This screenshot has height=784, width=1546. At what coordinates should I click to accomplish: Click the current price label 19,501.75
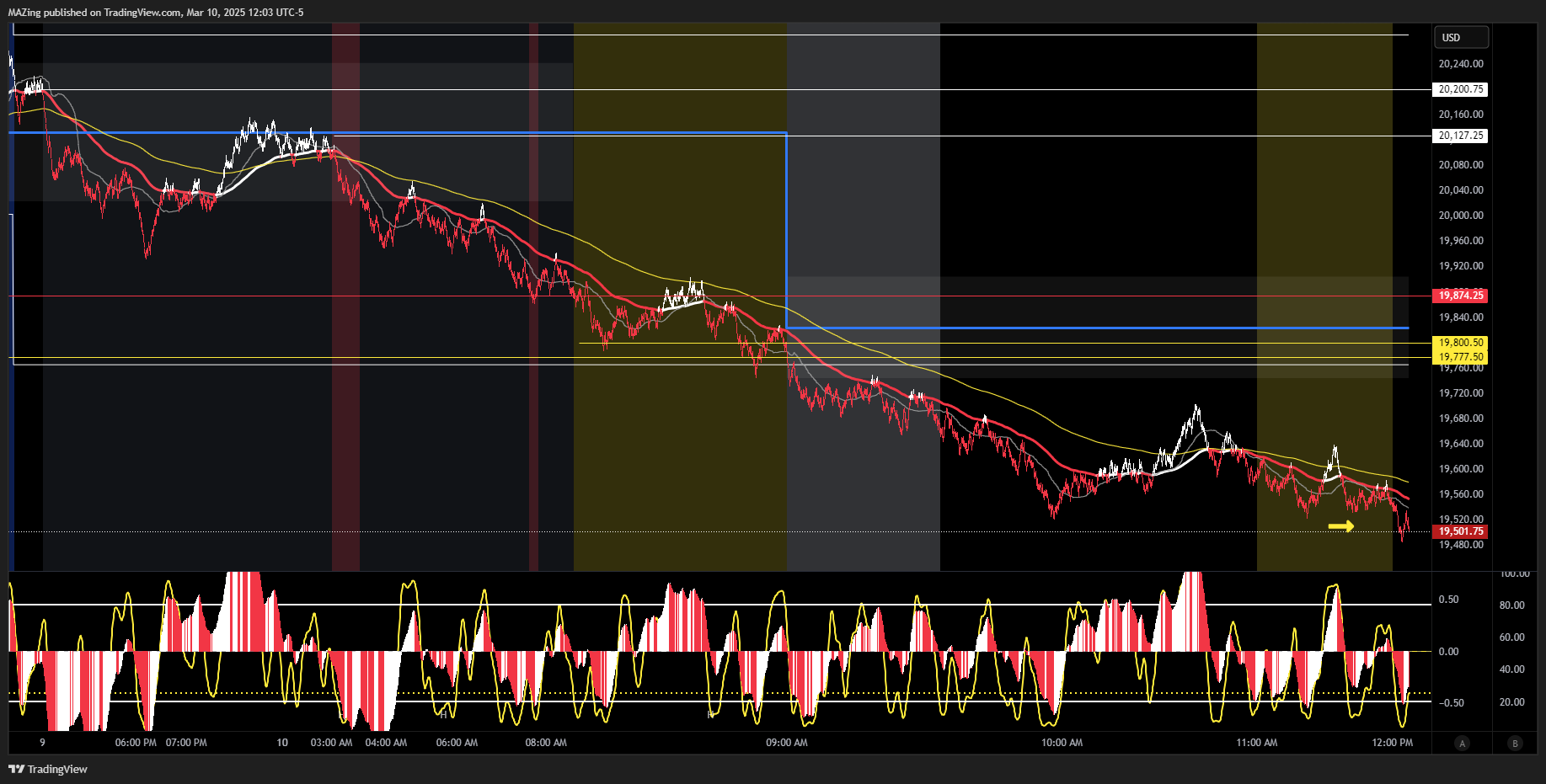[1460, 531]
